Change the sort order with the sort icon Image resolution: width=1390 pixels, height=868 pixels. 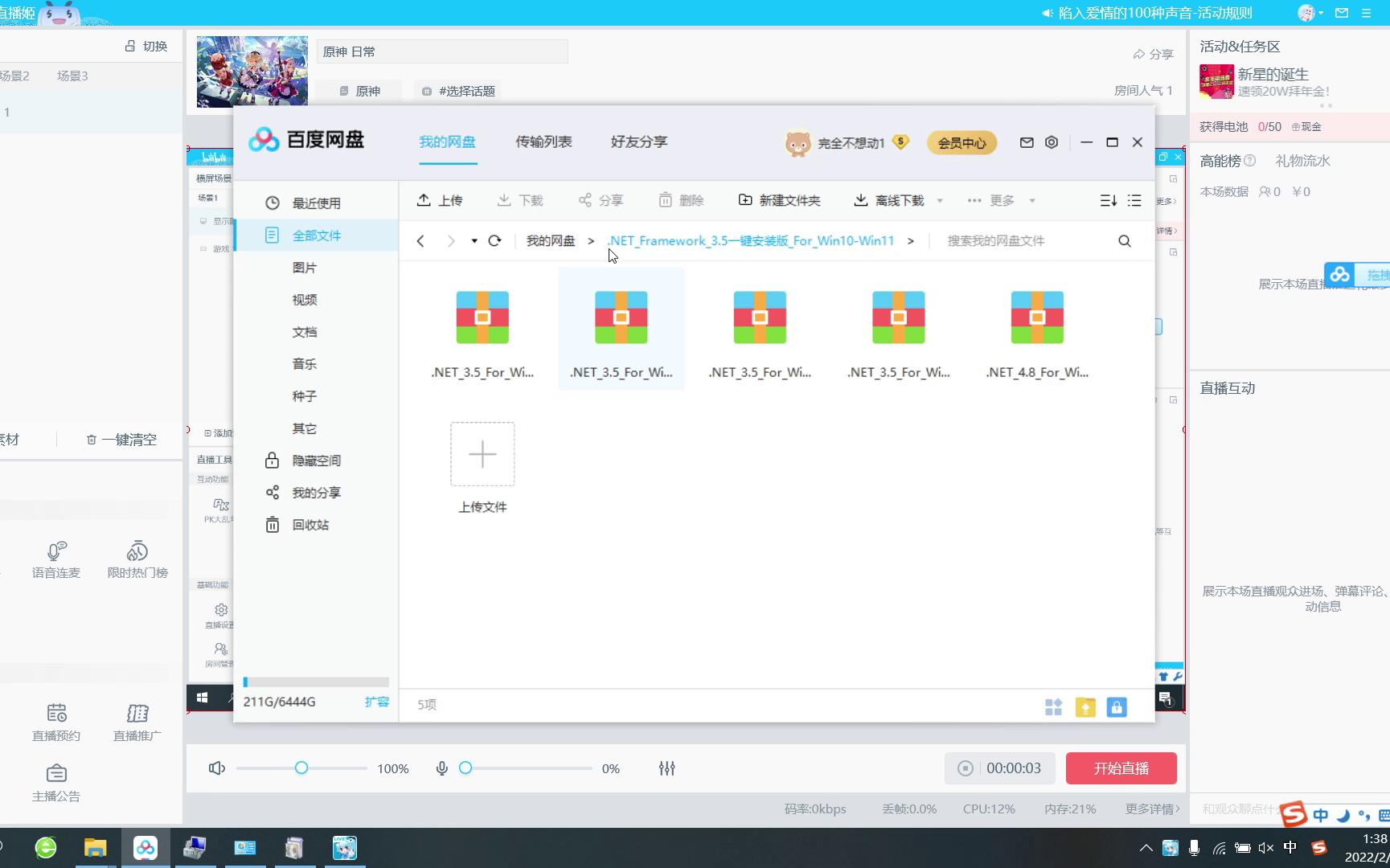coord(1108,200)
